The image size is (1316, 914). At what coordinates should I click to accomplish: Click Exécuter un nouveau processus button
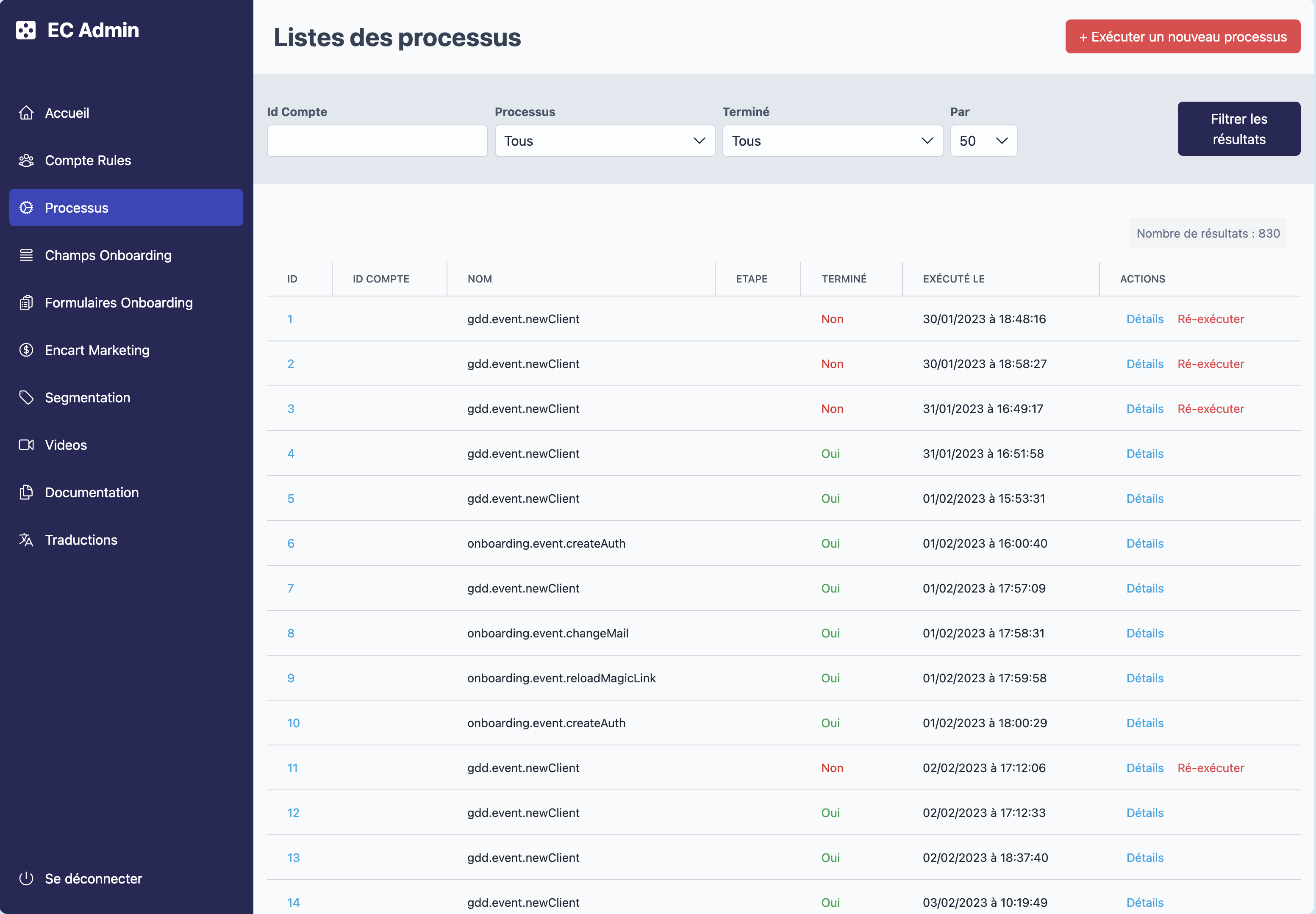(1183, 37)
